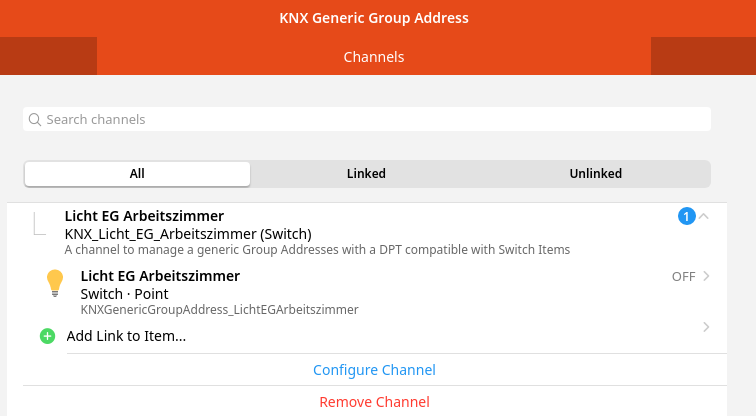The image size is (756, 416).
Task: Click Configure Channel
Action: click(x=374, y=370)
